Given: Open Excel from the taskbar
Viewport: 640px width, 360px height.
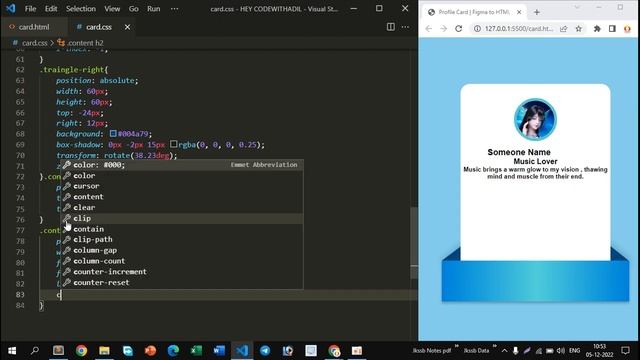Looking at the screenshot, I should coord(196,351).
